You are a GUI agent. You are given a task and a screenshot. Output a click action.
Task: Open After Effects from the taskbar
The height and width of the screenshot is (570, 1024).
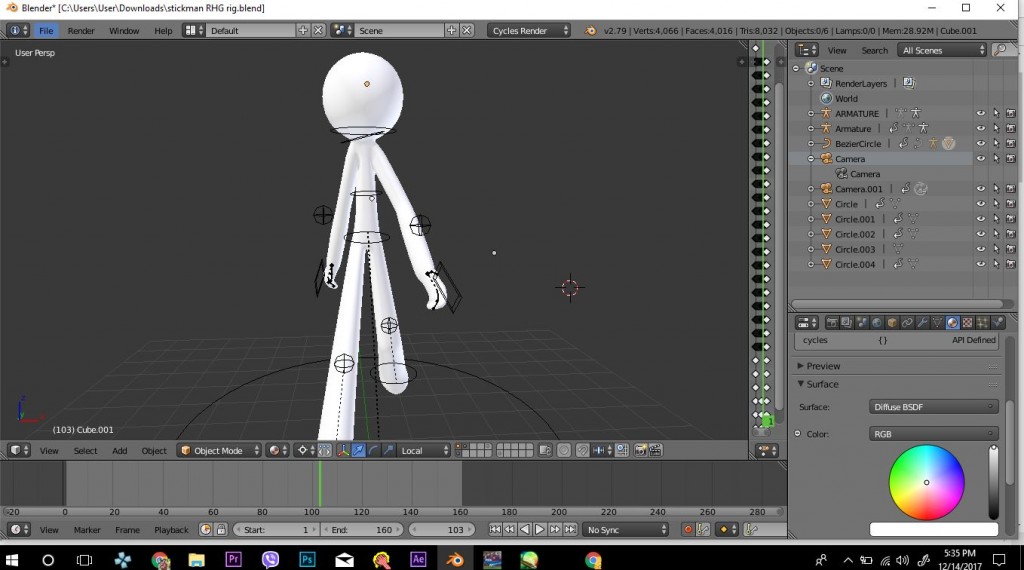click(418, 560)
